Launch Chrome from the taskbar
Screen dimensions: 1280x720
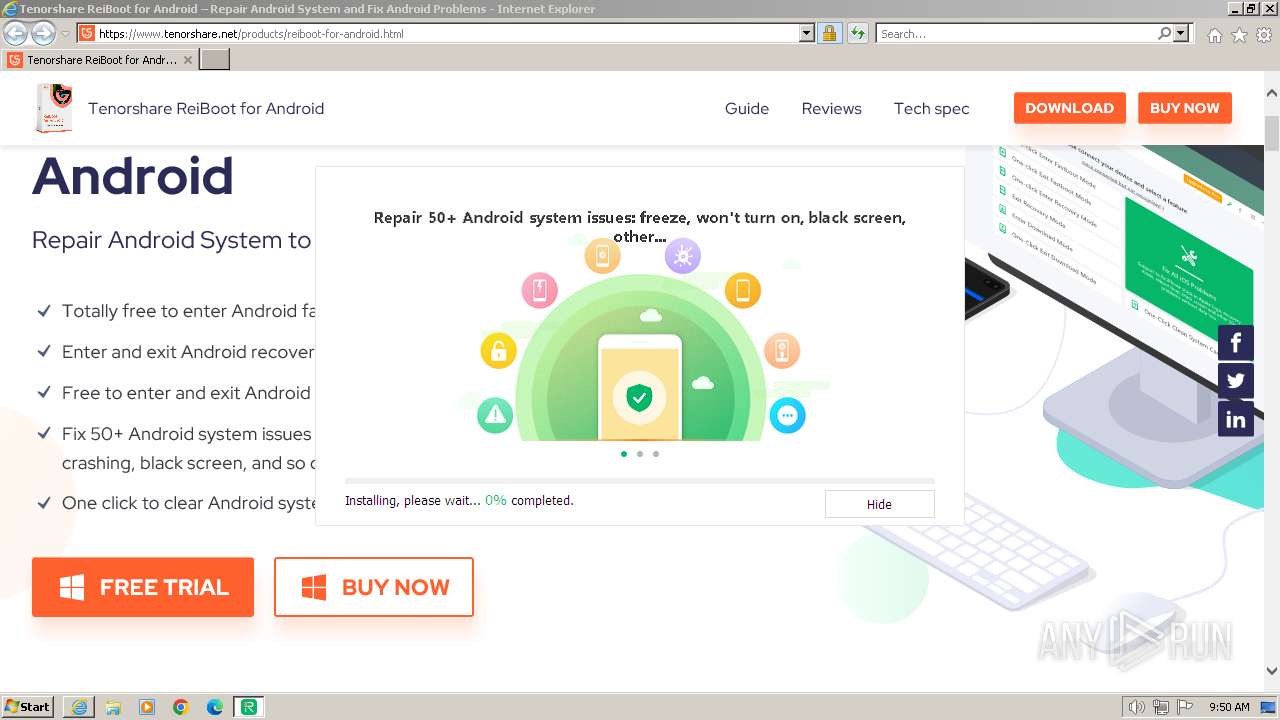181,707
